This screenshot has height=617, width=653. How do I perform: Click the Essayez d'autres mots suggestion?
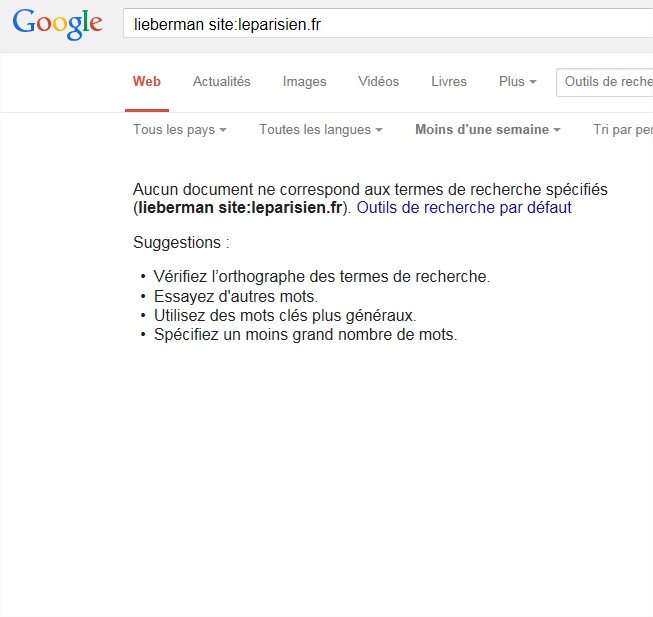[x=236, y=296]
